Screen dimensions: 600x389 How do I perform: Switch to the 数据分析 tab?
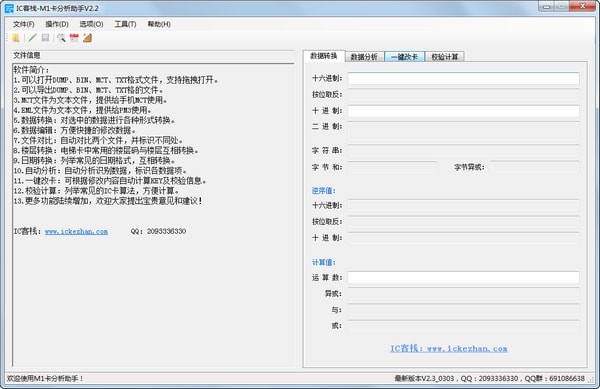click(364, 57)
